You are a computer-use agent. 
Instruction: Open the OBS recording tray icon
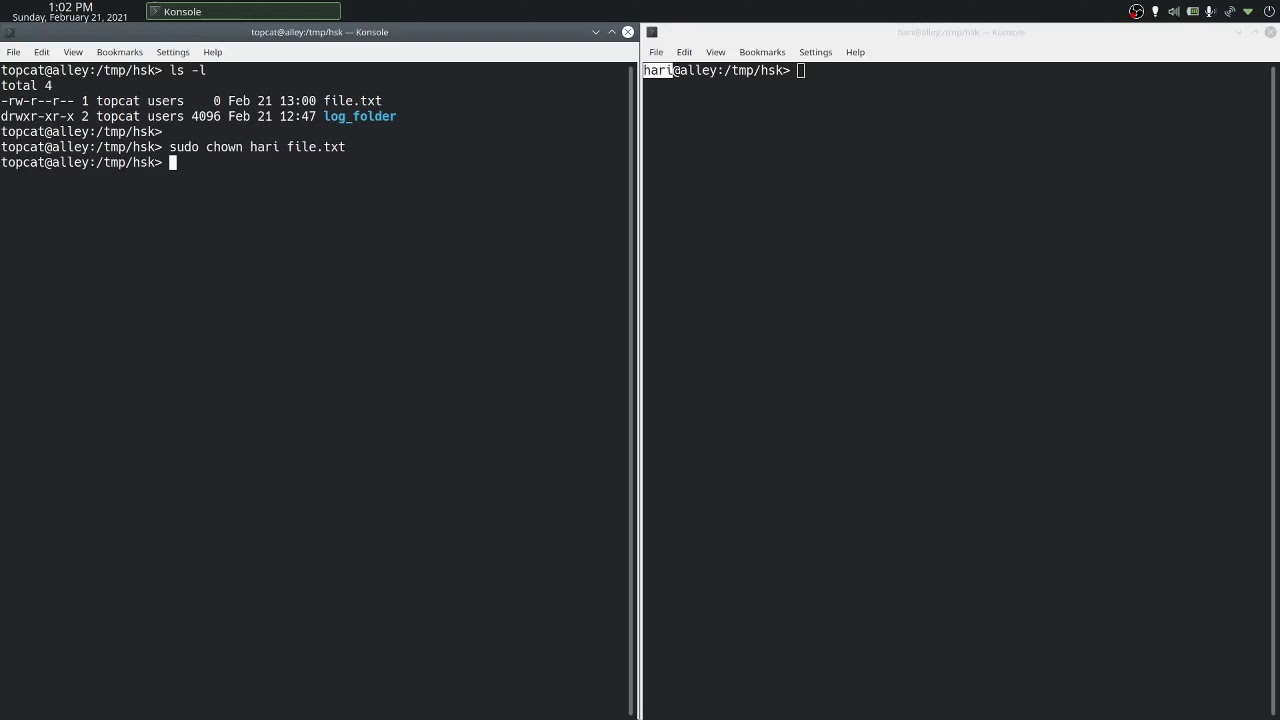1136,12
